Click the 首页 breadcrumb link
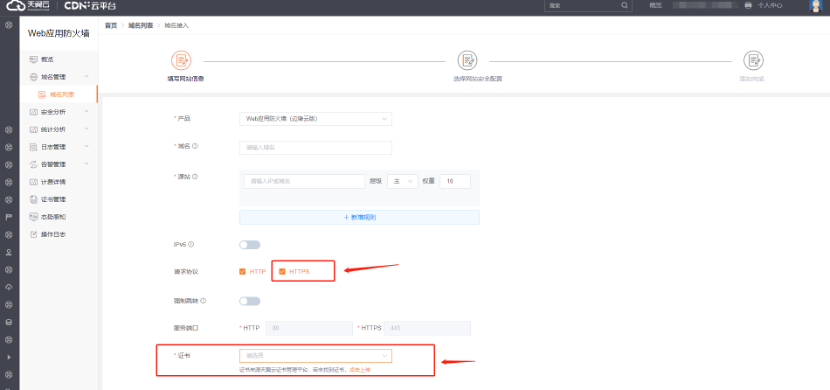The height and width of the screenshot is (390, 830). [x=111, y=25]
